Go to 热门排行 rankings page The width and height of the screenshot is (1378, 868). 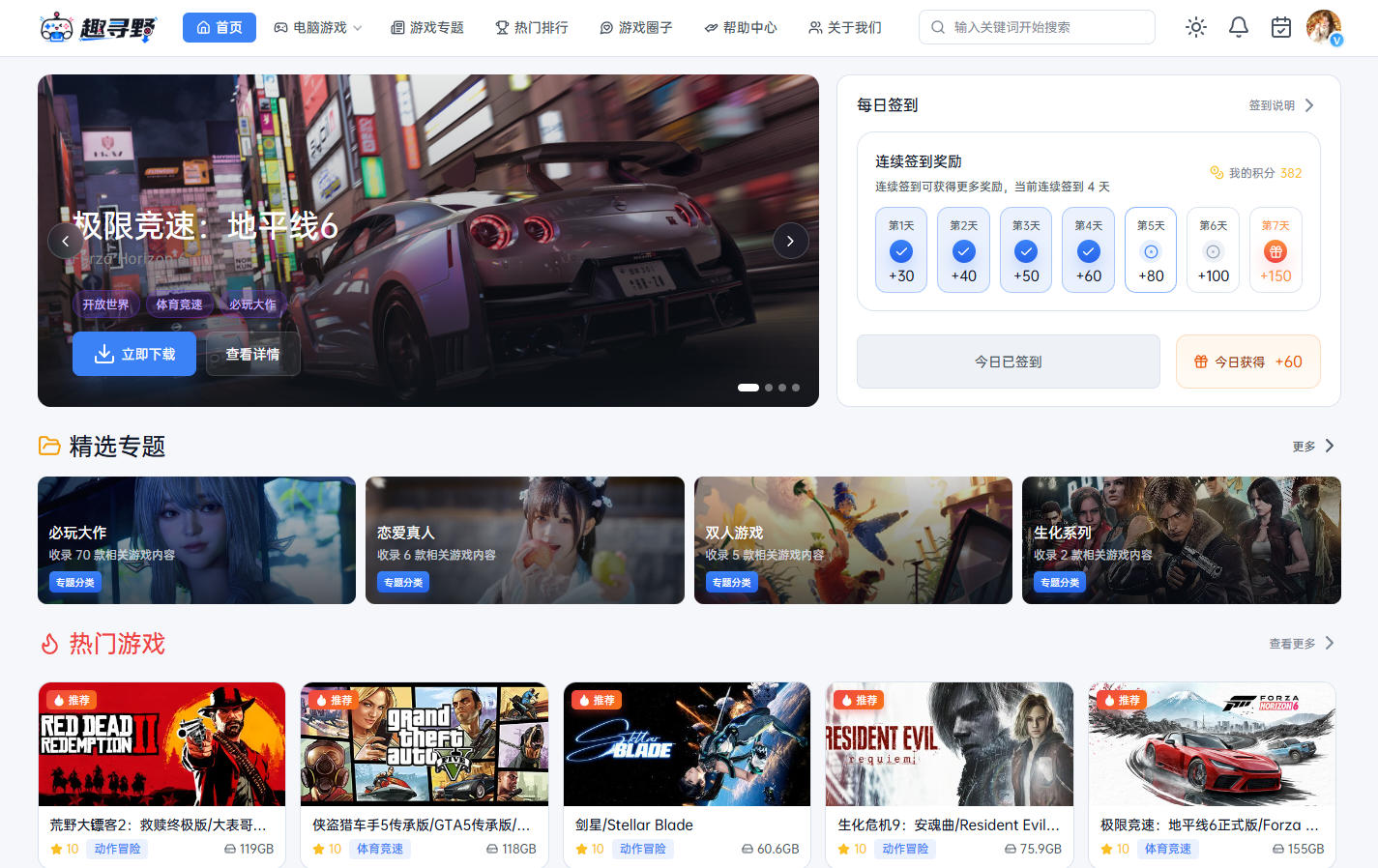click(x=532, y=27)
